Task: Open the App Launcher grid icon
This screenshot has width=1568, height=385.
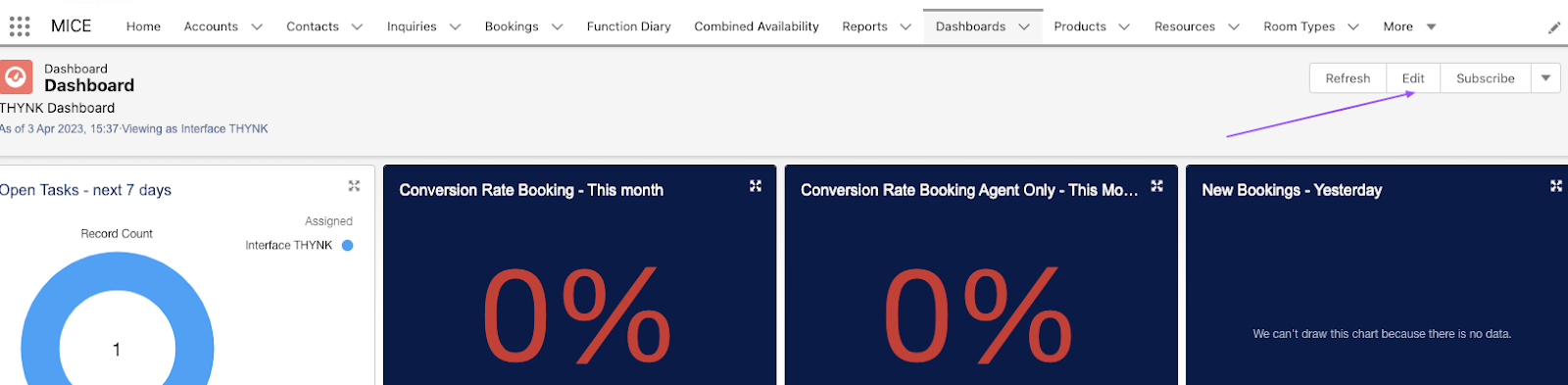Action: coord(20,26)
